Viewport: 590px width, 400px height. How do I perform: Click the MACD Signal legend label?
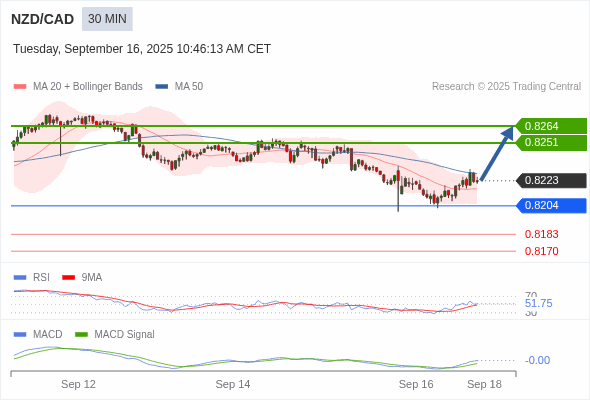pos(125,334)
